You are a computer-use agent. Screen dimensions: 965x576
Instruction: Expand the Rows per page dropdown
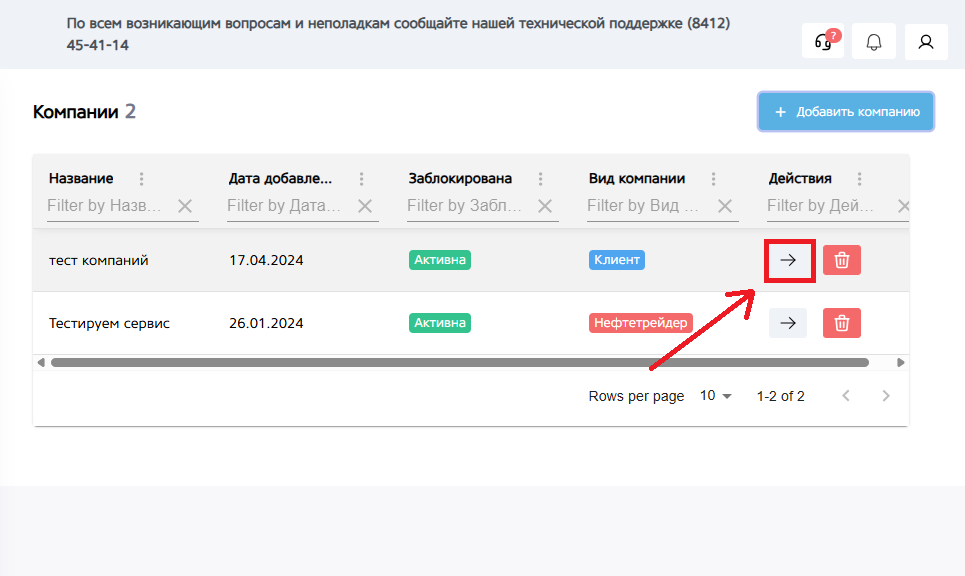[716, 396]
